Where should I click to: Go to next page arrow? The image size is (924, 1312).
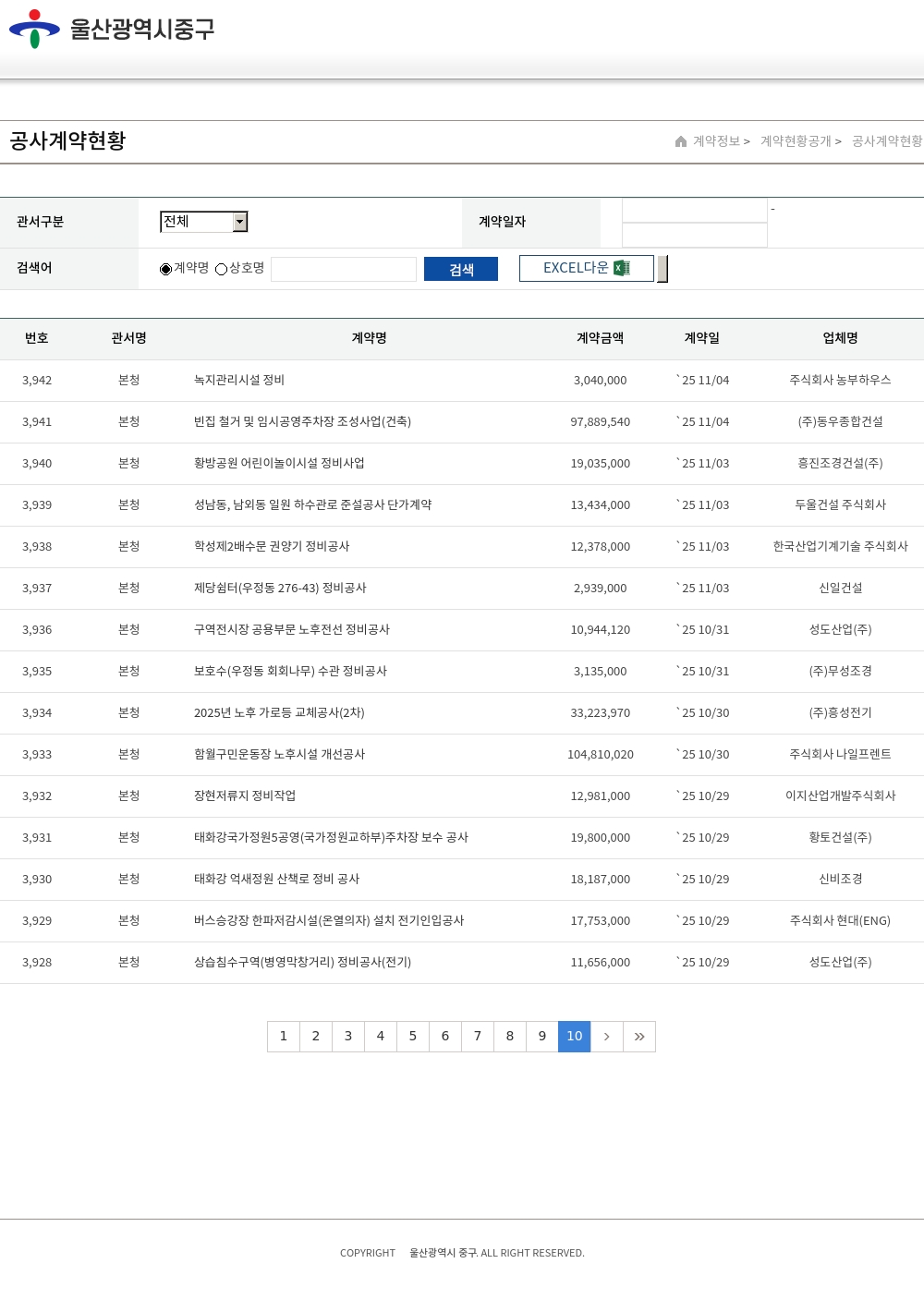click(x=607, y=1037)
